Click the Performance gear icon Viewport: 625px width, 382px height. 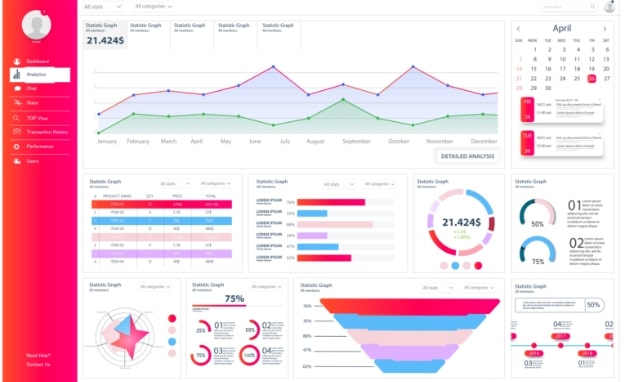point(16,146)
